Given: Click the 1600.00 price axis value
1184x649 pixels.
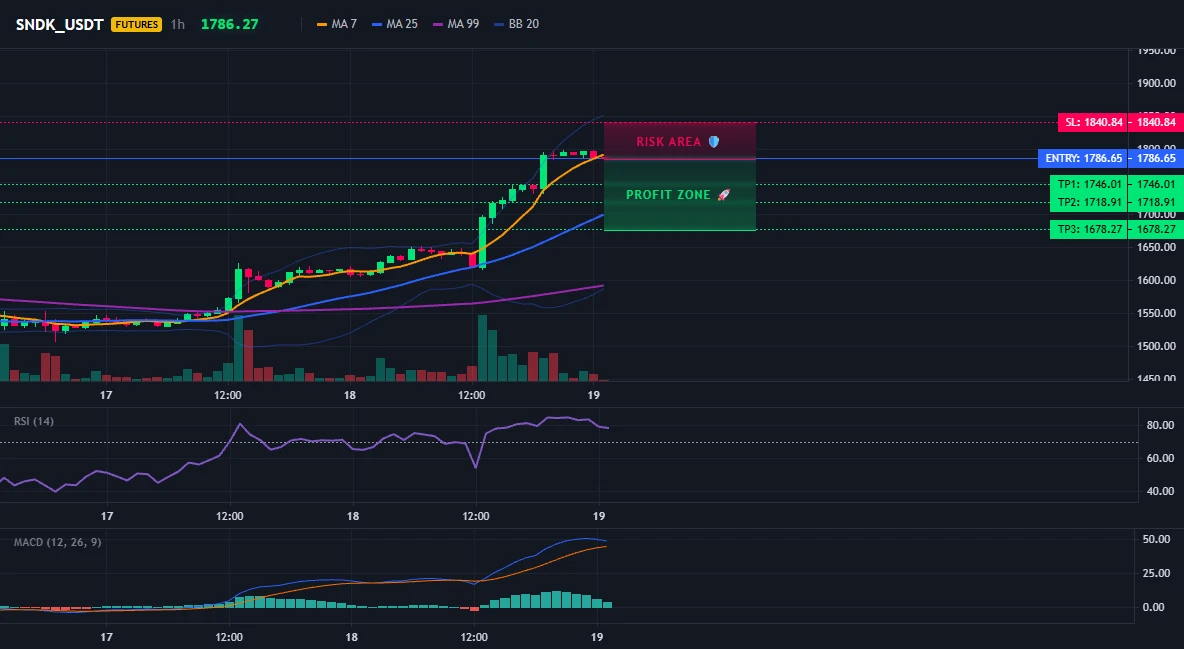Looking at the screenshot, I should coord(1156,280).
